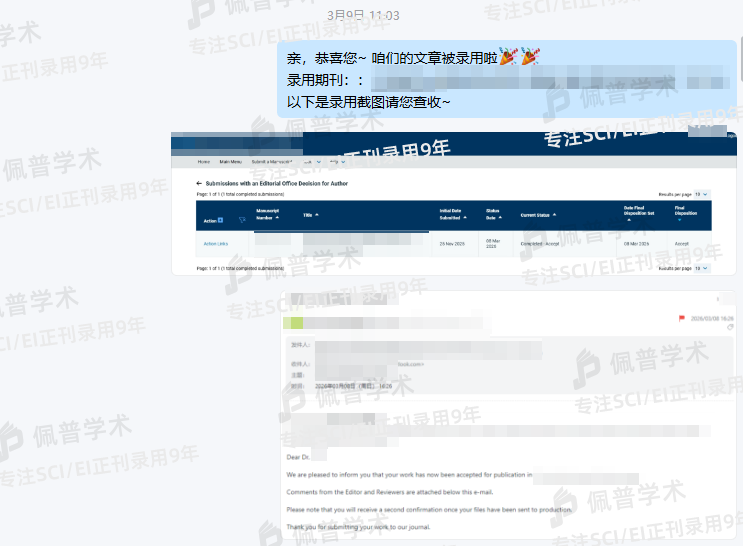Open bottom Results per page dropdown

click(702, 268)
